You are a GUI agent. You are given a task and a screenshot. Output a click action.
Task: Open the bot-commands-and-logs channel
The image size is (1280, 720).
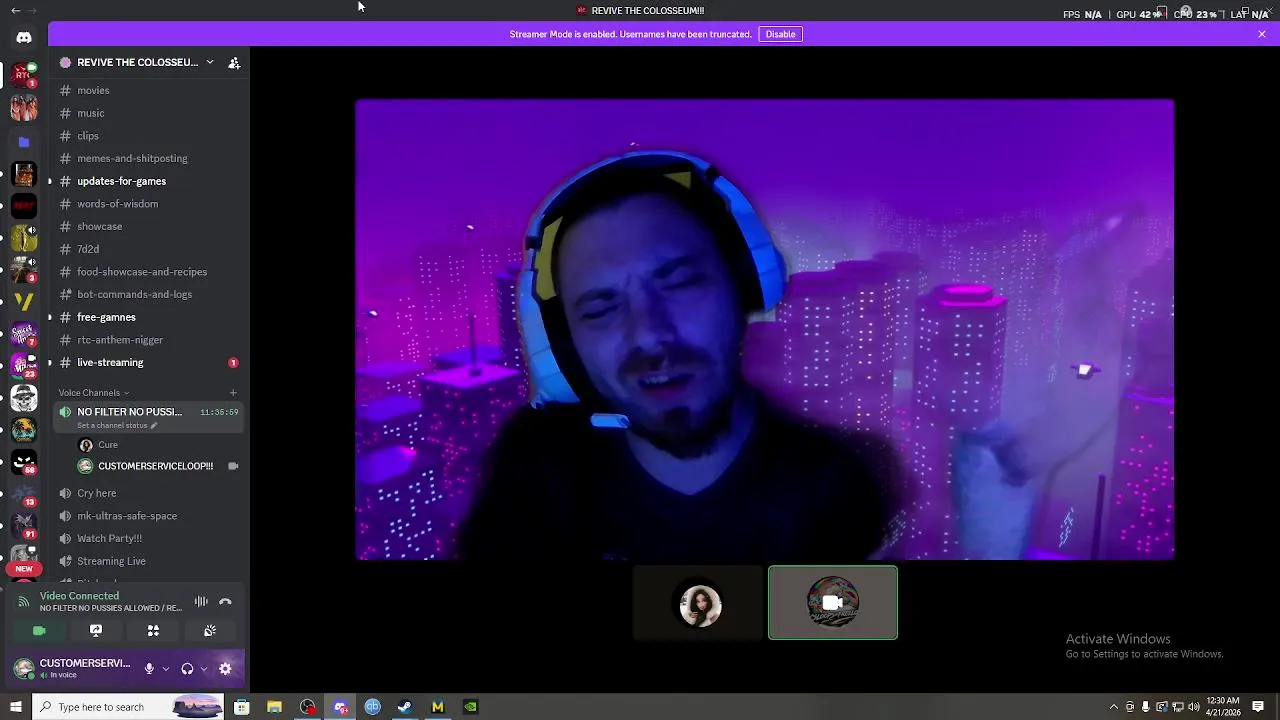(x=149, y=294)
